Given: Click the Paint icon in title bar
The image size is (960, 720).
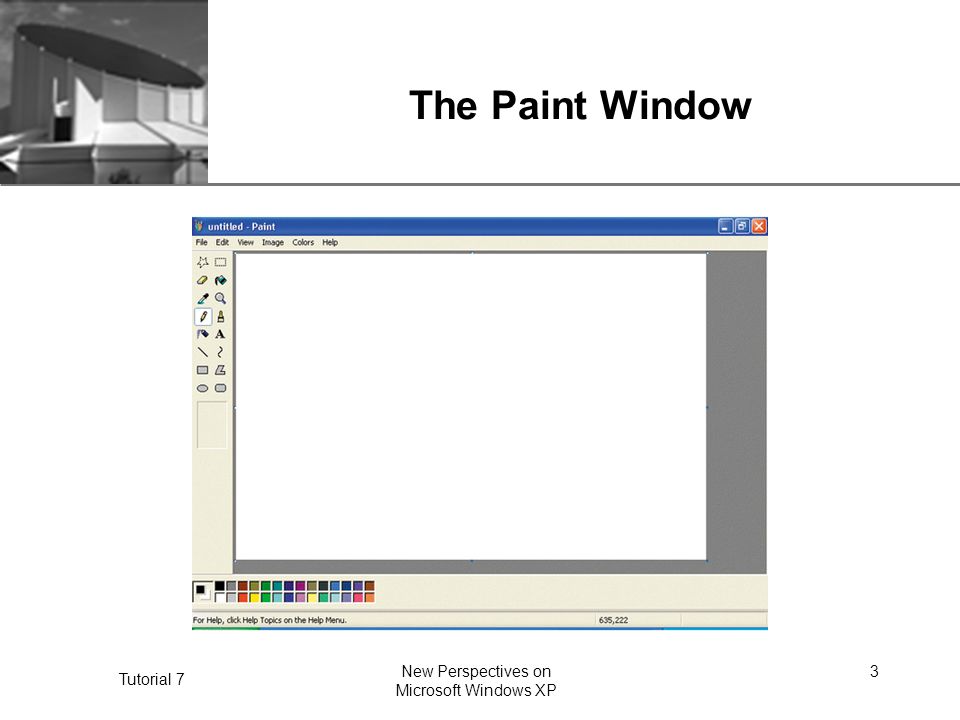Looking at the screenshot, I should 198,227.
